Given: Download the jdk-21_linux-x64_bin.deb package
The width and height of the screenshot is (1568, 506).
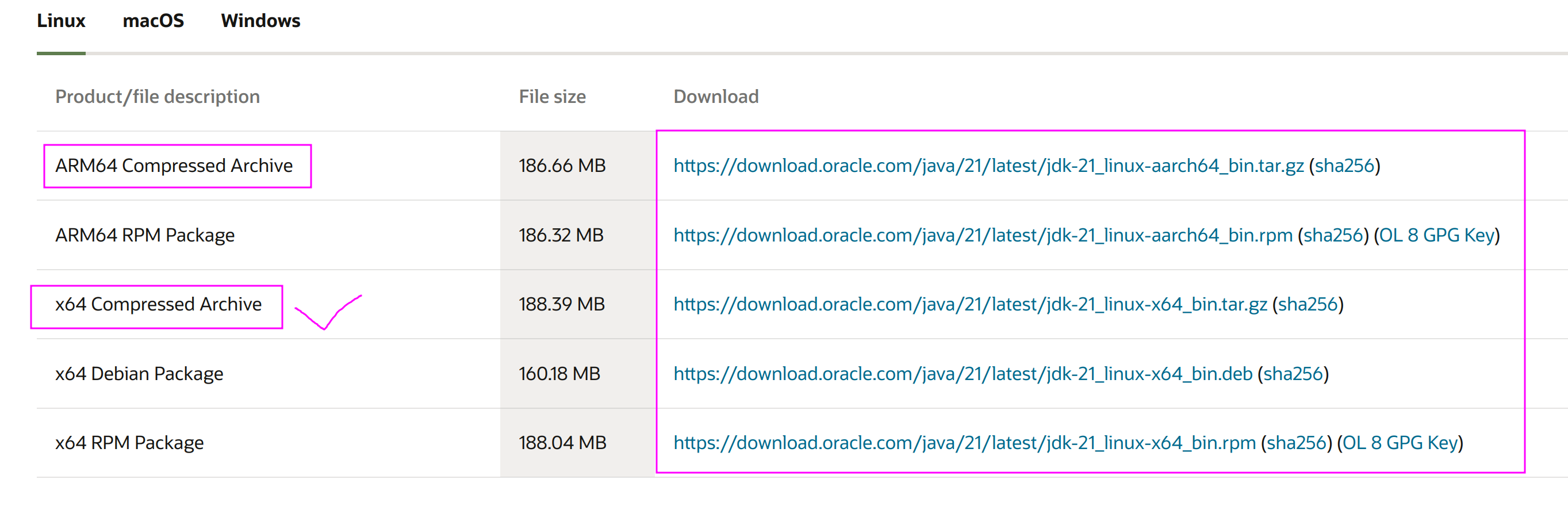Looking at the screenshot, I should 963,373.
